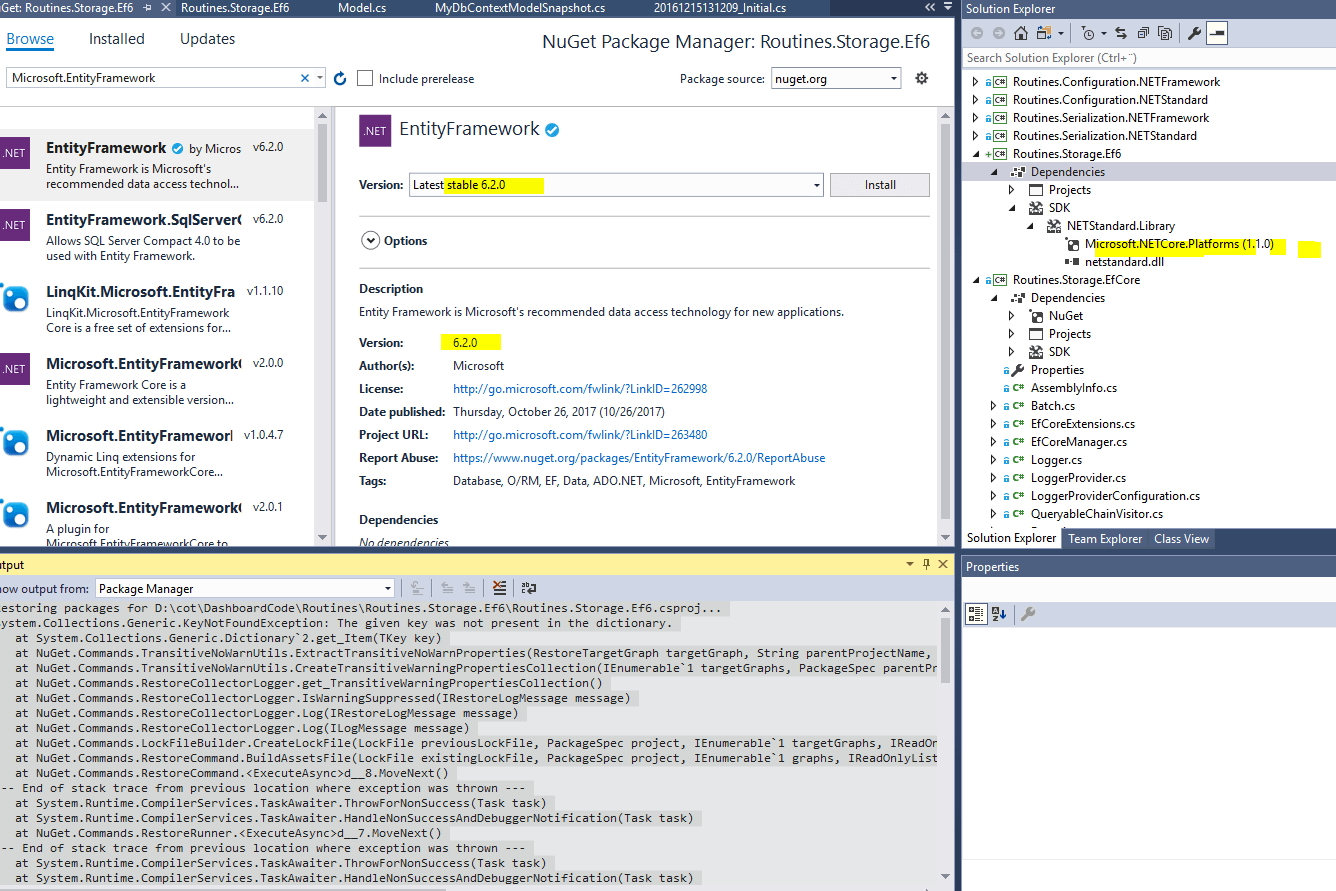Click Find Message in Code output icon
Viewport: 1336px width, 891px height.
[419, 588]
